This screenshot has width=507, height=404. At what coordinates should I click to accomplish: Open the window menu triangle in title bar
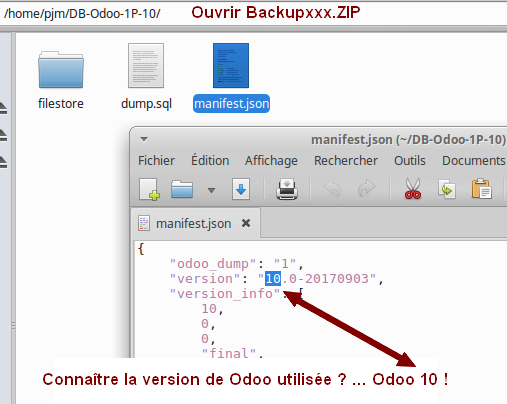click(144, 139)
